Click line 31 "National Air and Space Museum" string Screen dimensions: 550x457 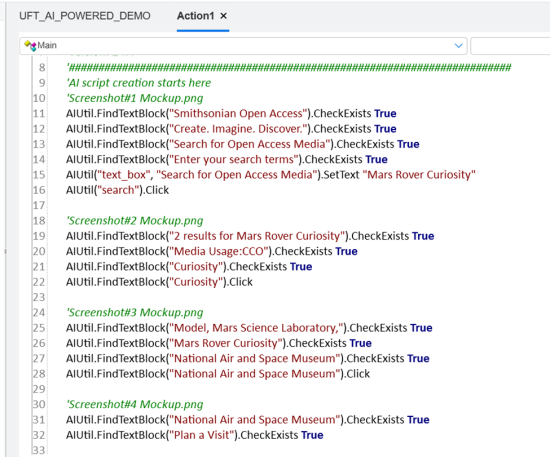[255, 420]
